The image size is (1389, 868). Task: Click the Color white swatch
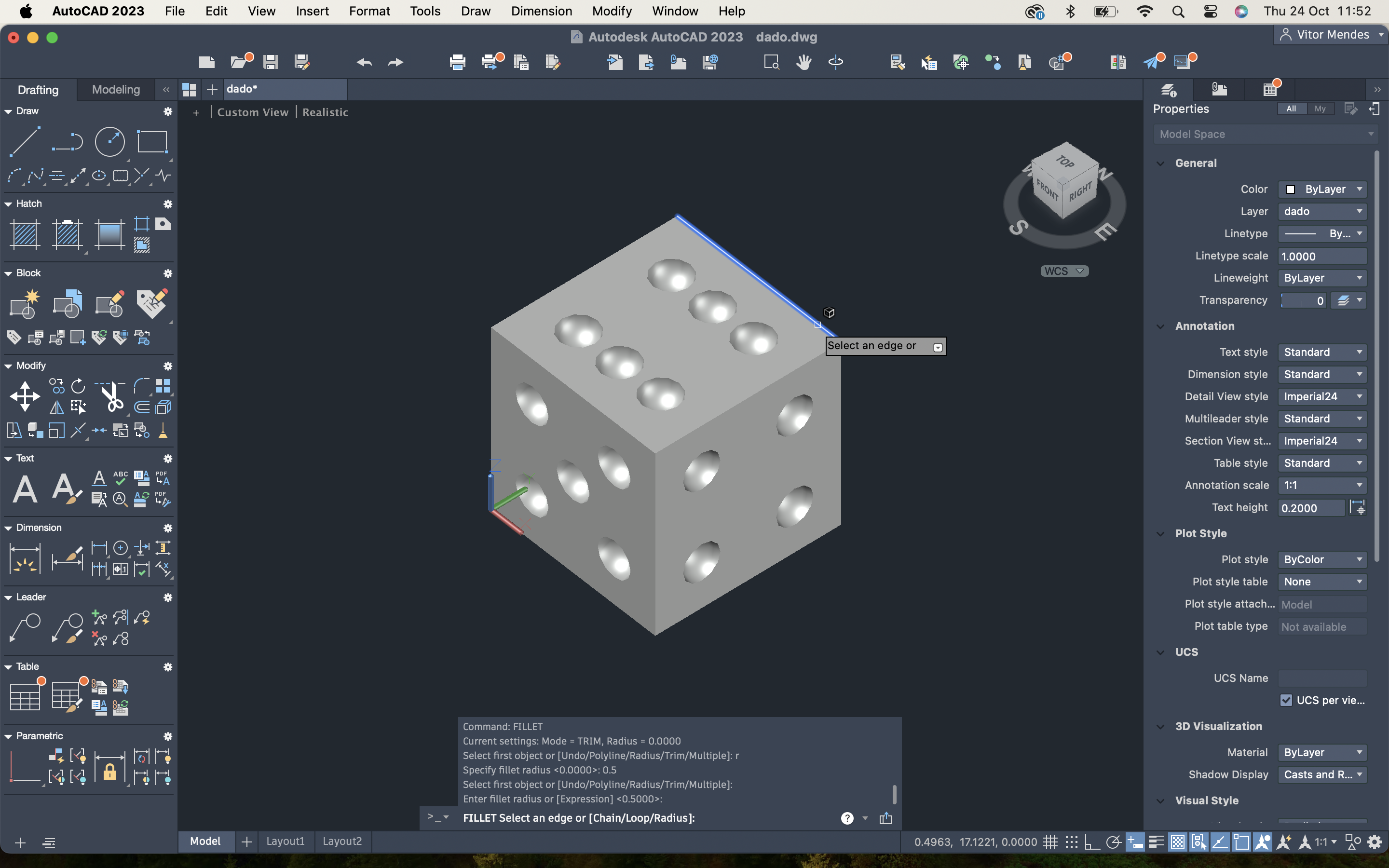(x=1290, y=190)
